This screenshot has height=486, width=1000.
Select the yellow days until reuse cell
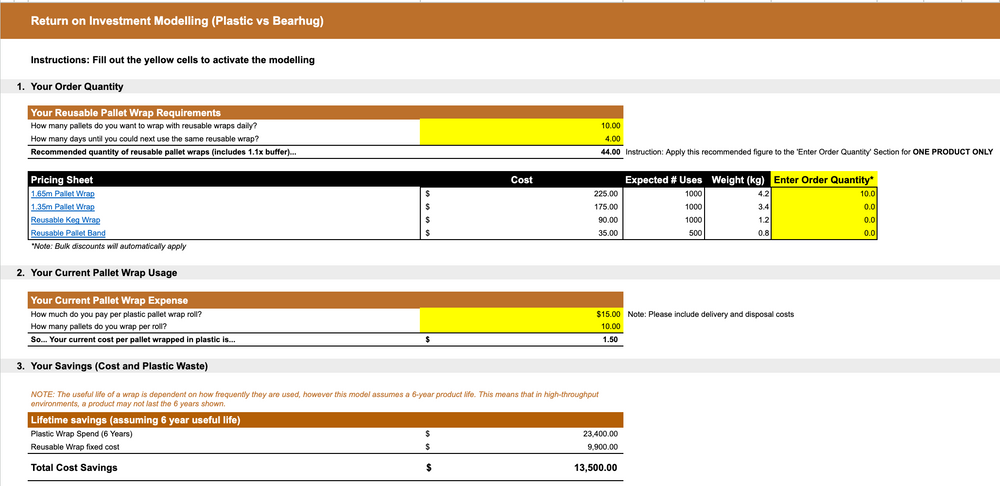tap(521, 139)
